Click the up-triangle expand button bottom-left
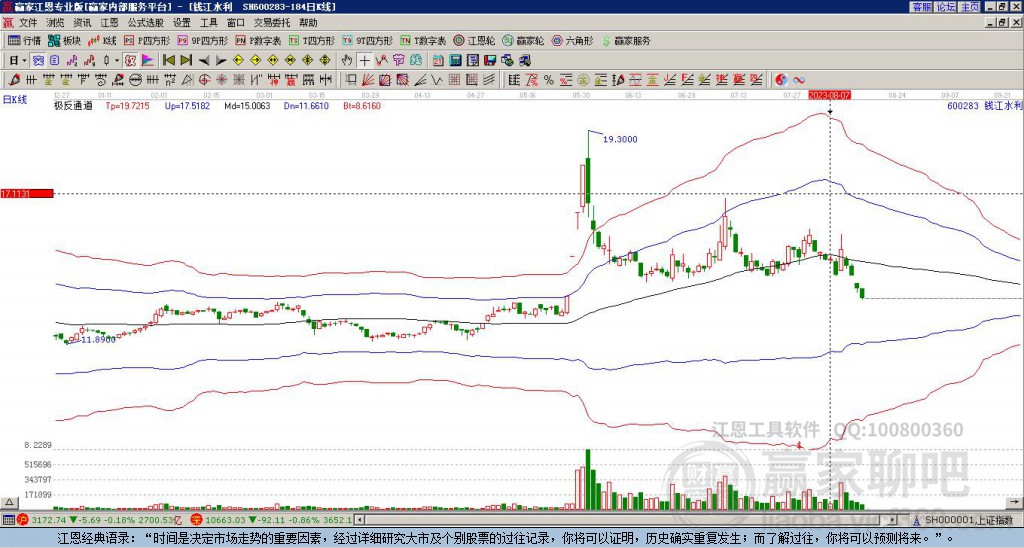Image resolution: width=1024 pixels, height=548 pixels. pyautogui.click(x=8, y=502)
